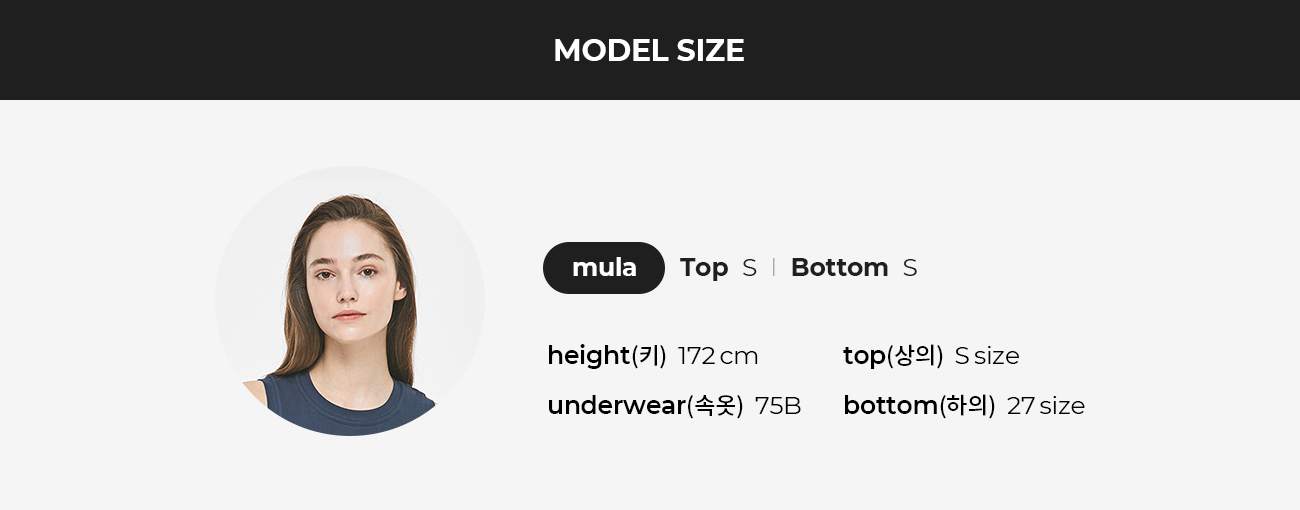Viewport: 1300px width, 510px height.
Task: Click the MODEL SIZE header title
Action: click(x=649, y=50)
